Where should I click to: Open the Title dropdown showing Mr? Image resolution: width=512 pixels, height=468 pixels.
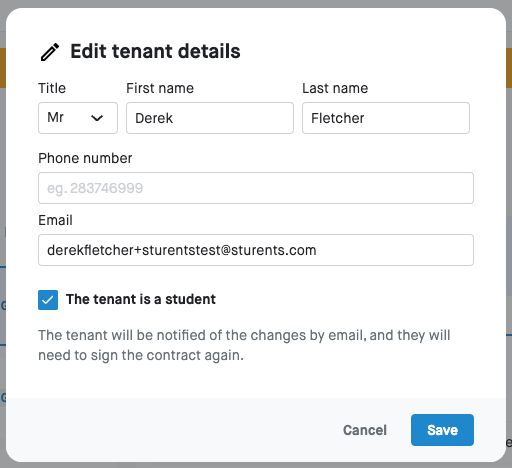click(78, 118)
